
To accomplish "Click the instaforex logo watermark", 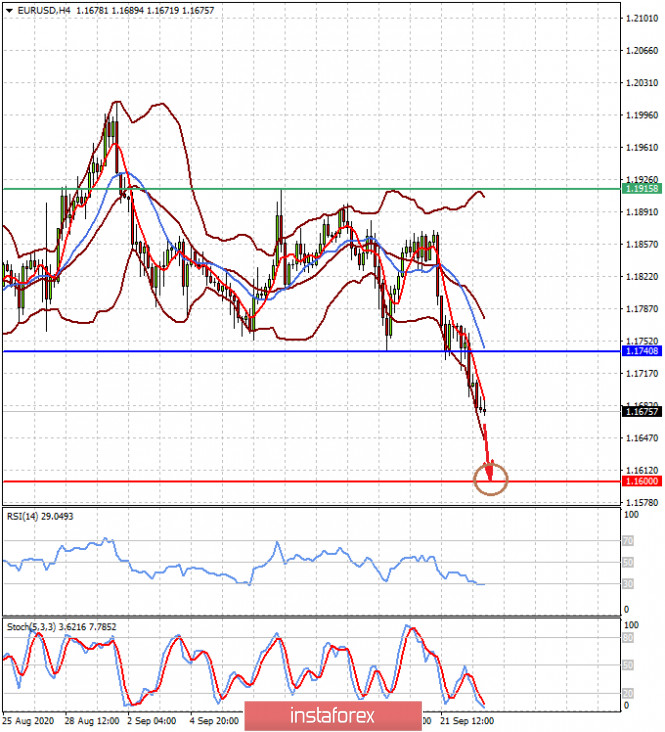I will [x=332, y=715].
